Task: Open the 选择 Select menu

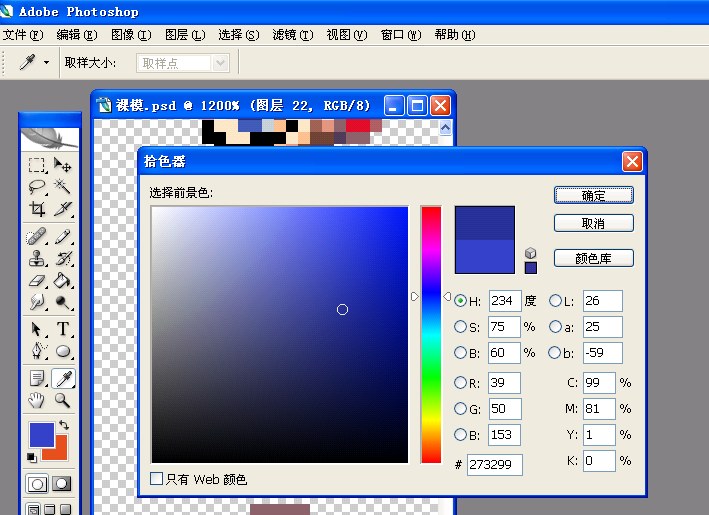Action: [x=239, y=35]
